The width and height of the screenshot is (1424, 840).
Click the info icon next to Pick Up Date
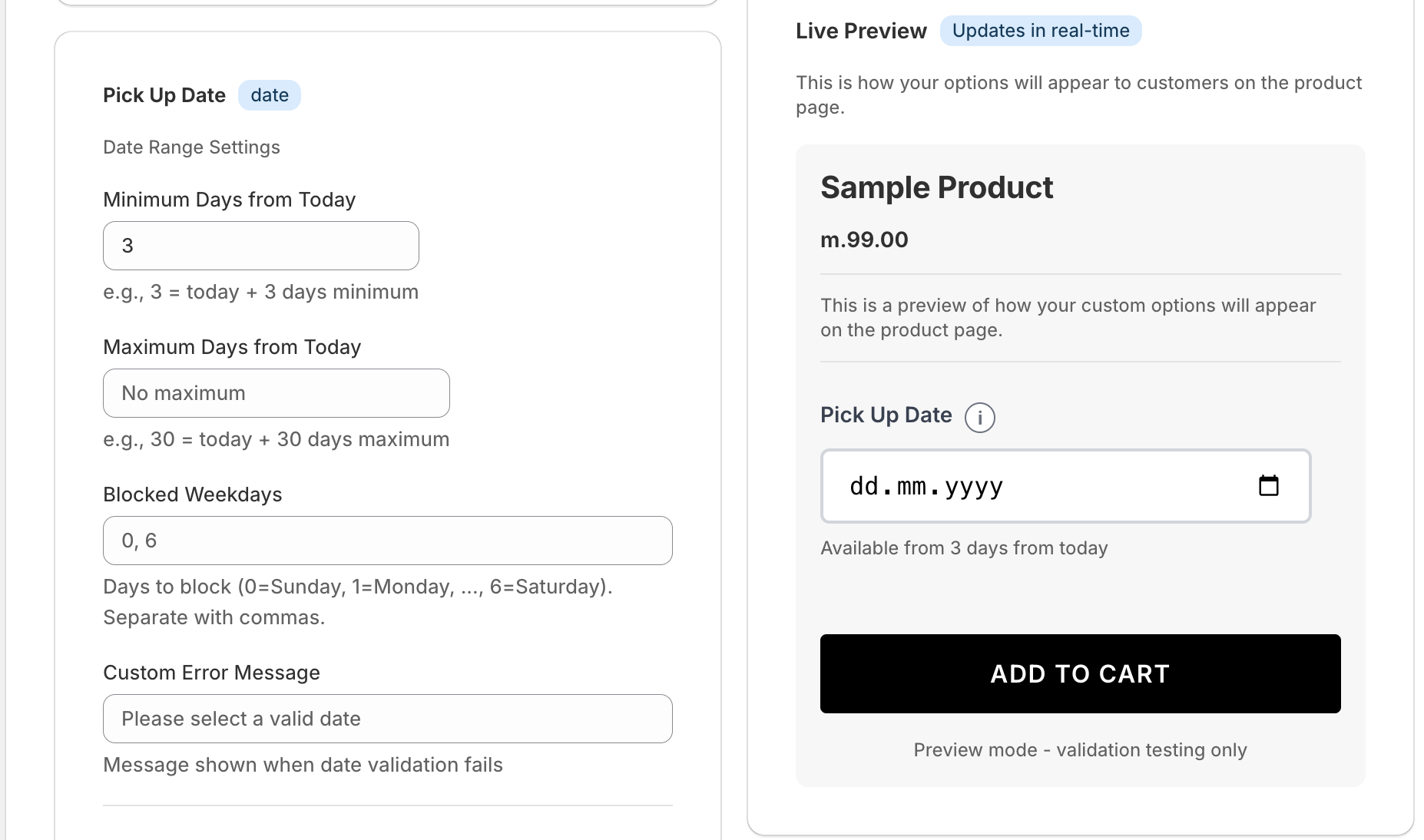tap(981, 418)
